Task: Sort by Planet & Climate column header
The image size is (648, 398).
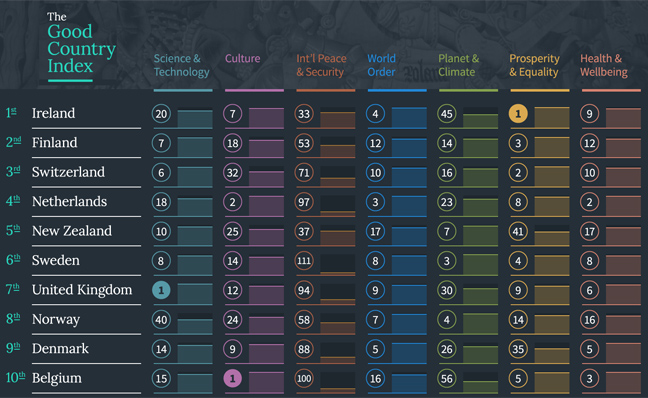Action: click(x=459, y=65)
